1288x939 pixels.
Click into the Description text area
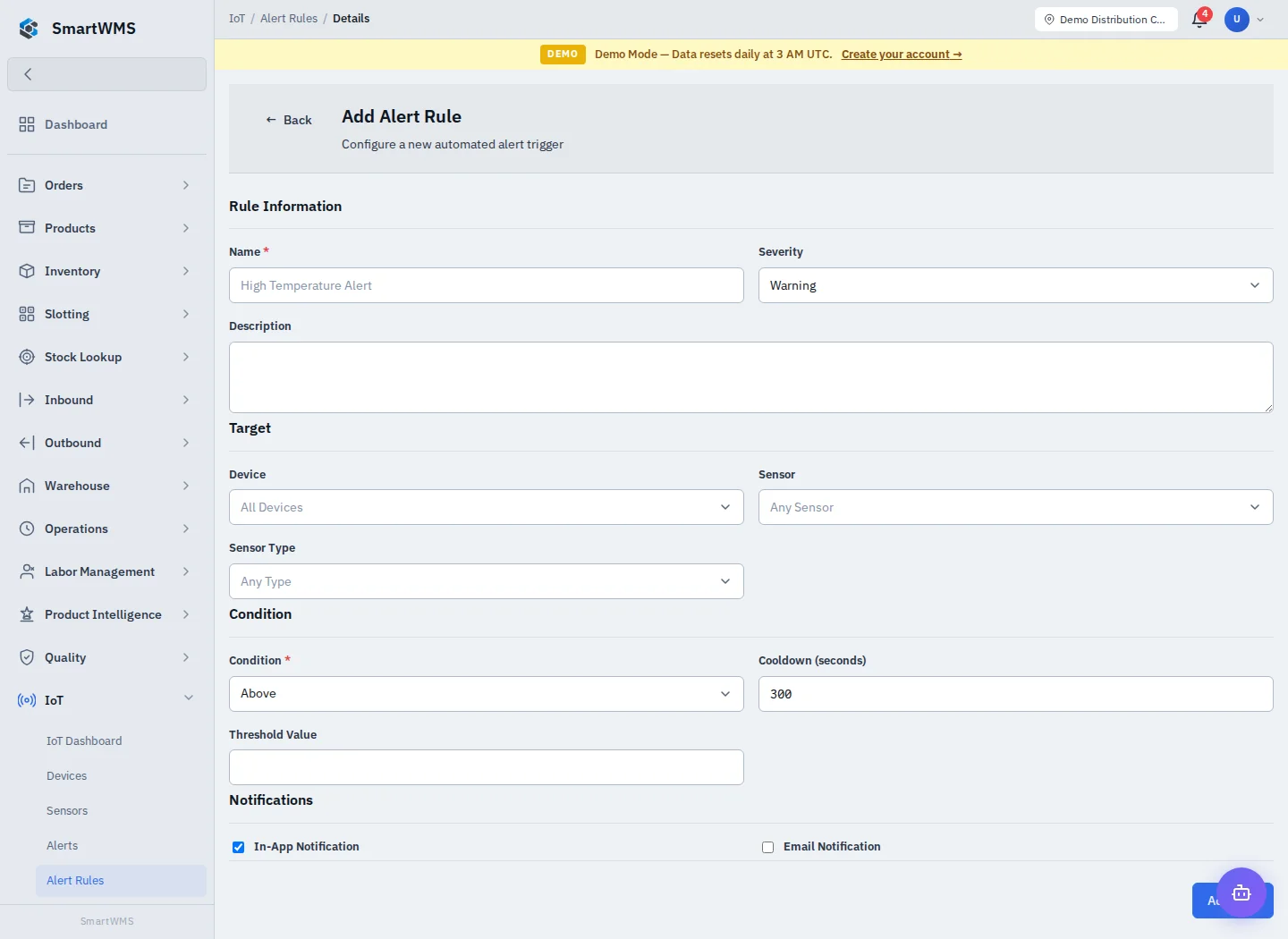(750, 377)
